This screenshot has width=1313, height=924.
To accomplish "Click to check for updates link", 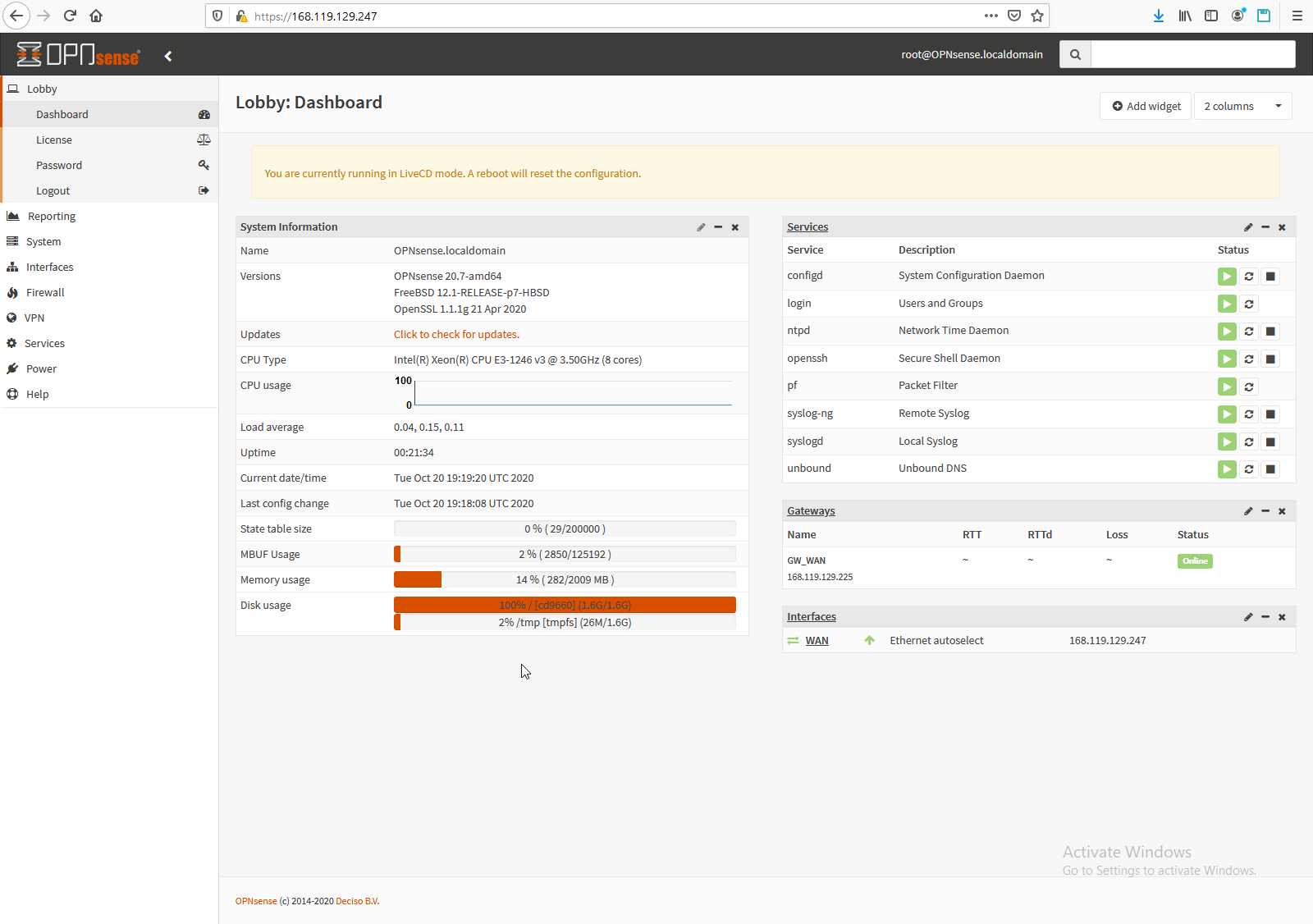I will tap(456, 335).
